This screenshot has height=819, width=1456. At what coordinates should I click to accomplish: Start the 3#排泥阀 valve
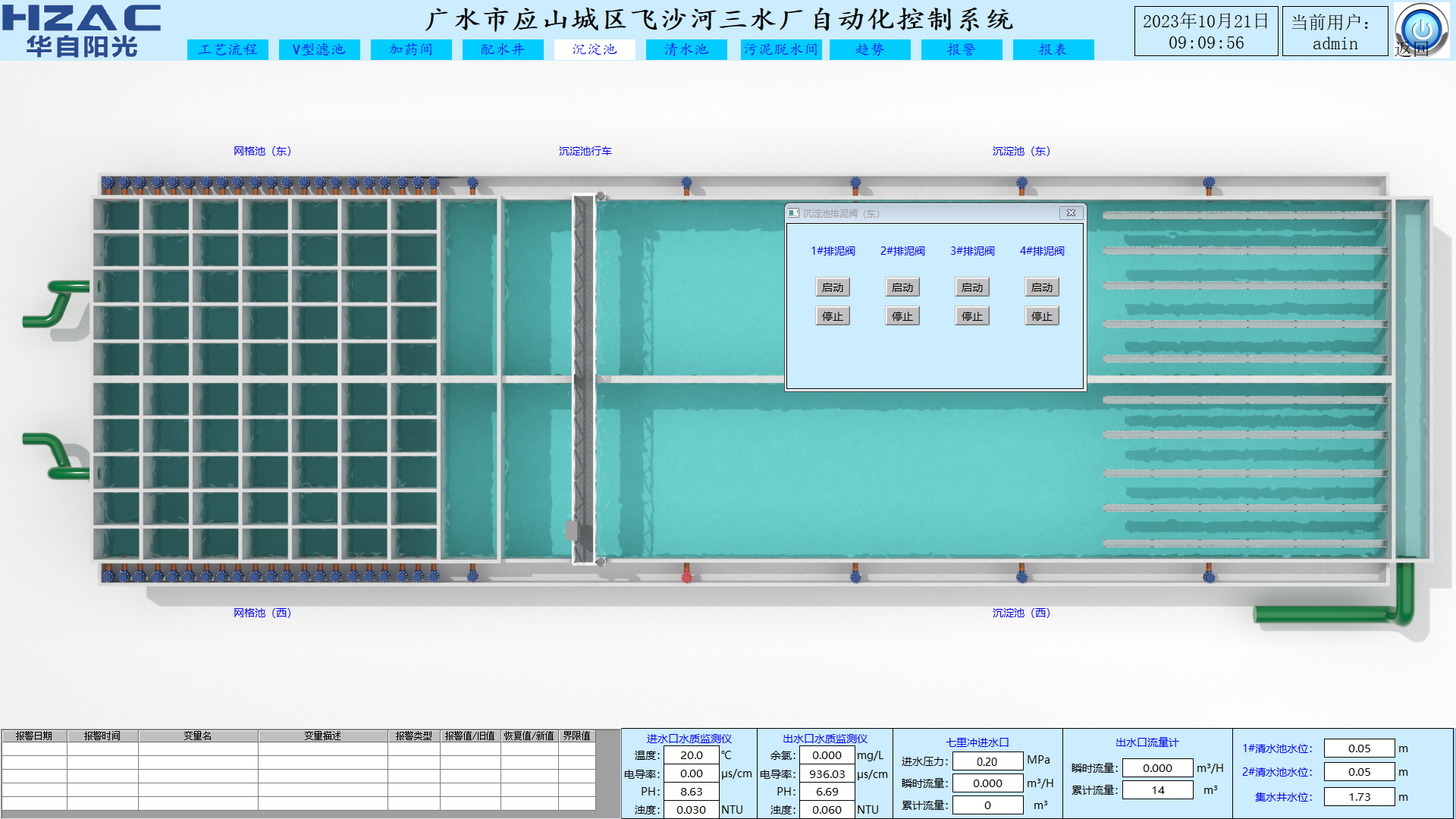(972, 287)
